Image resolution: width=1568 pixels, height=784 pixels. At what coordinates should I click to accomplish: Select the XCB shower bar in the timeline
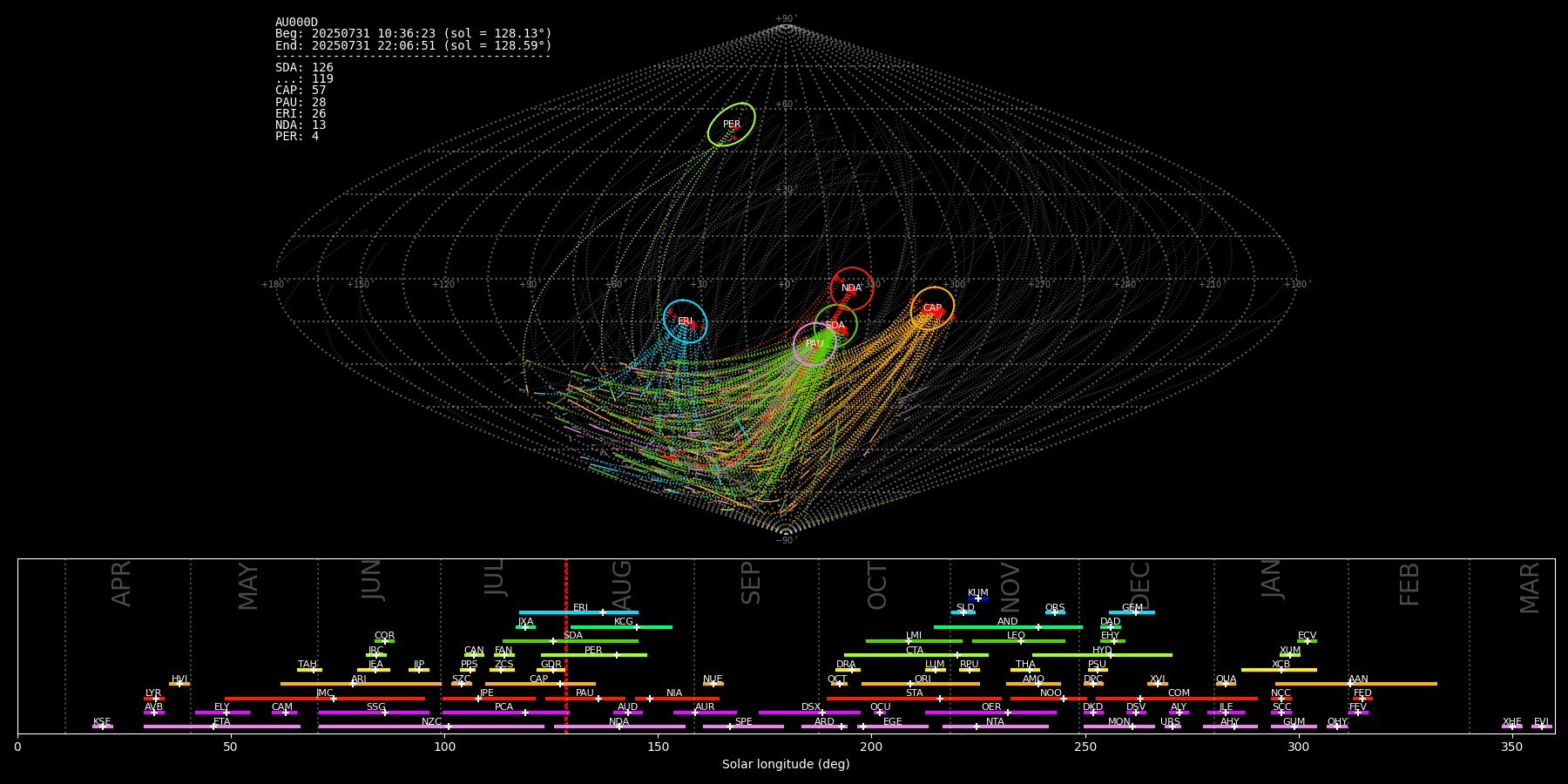[1279, 670]
